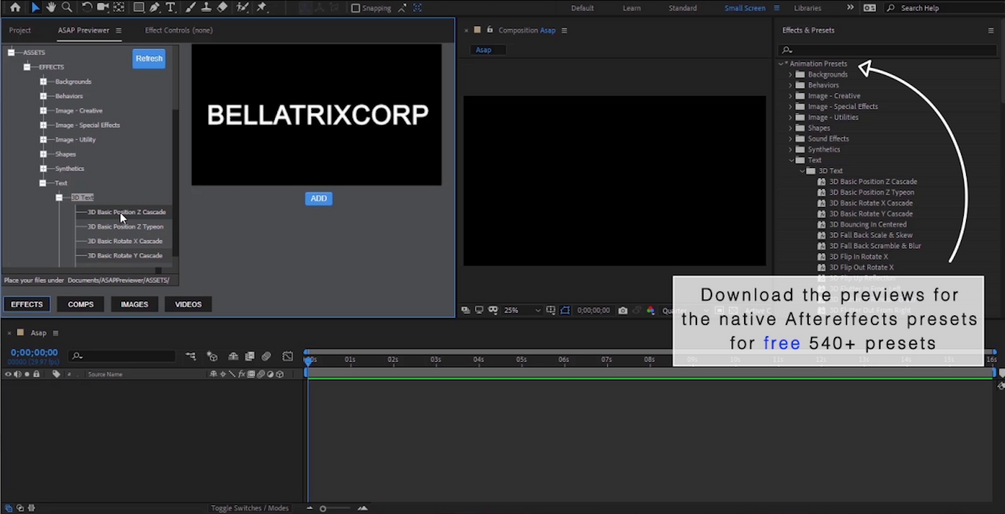Switch to the Effect Controls (none) tab

pos(179,30)
